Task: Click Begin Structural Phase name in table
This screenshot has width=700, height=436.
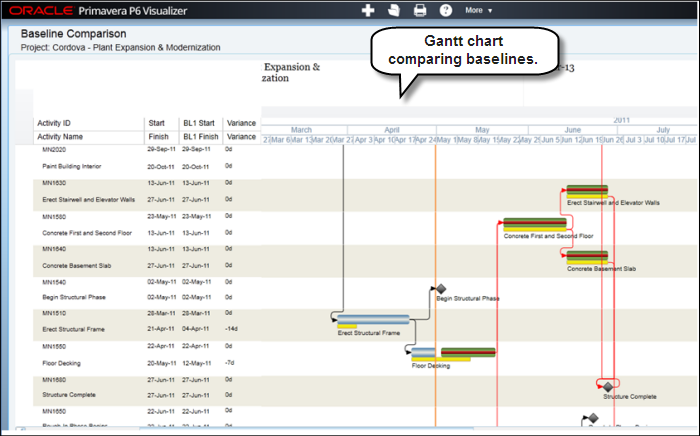Action: pos(74,297)
